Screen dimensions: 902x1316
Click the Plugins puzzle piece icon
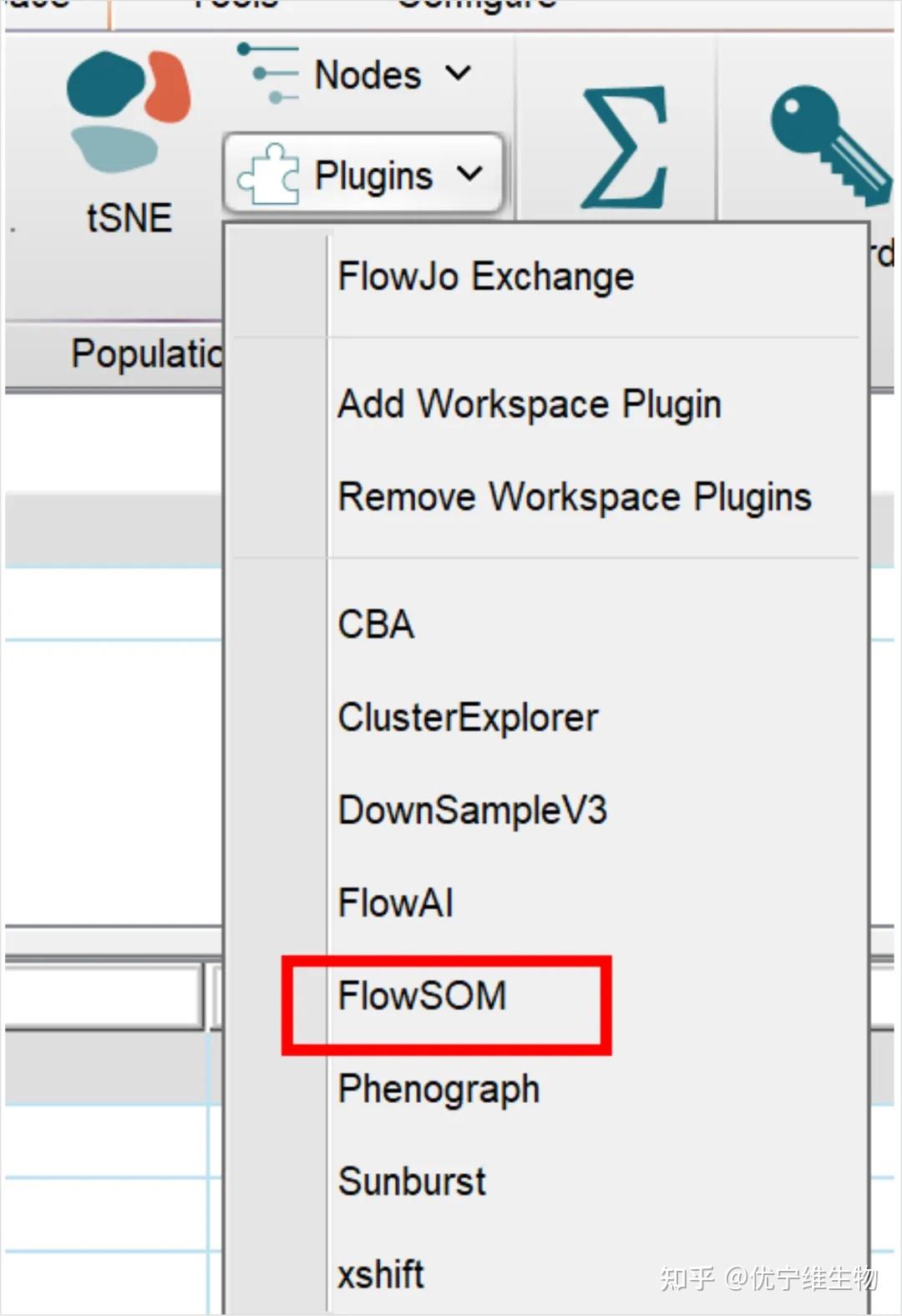268,175
